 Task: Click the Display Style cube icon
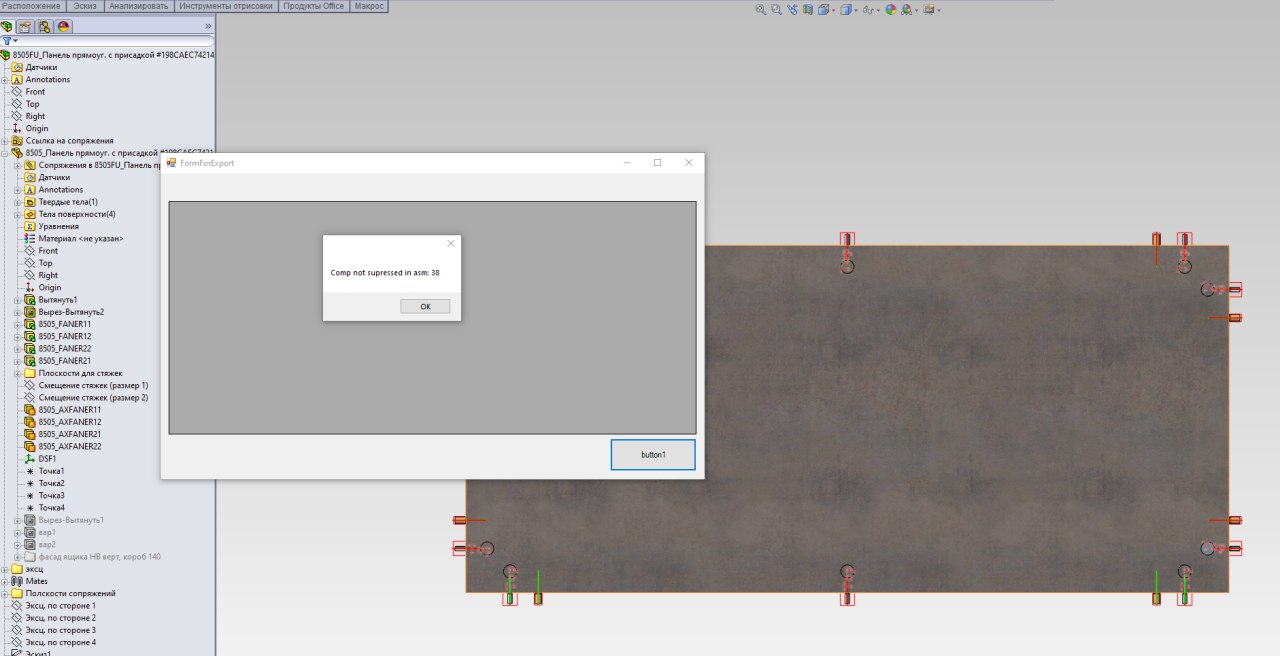[846, 9]
